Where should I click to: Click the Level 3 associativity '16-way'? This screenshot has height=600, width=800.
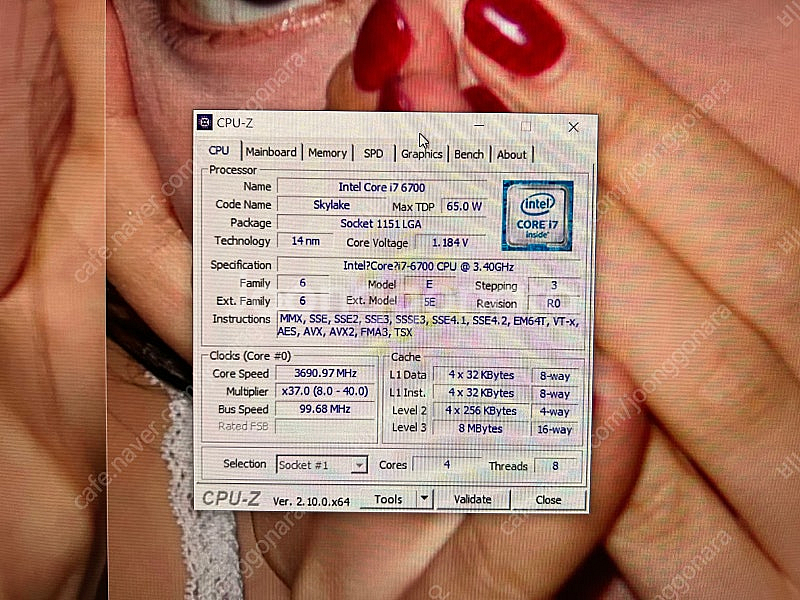[555, 430]
